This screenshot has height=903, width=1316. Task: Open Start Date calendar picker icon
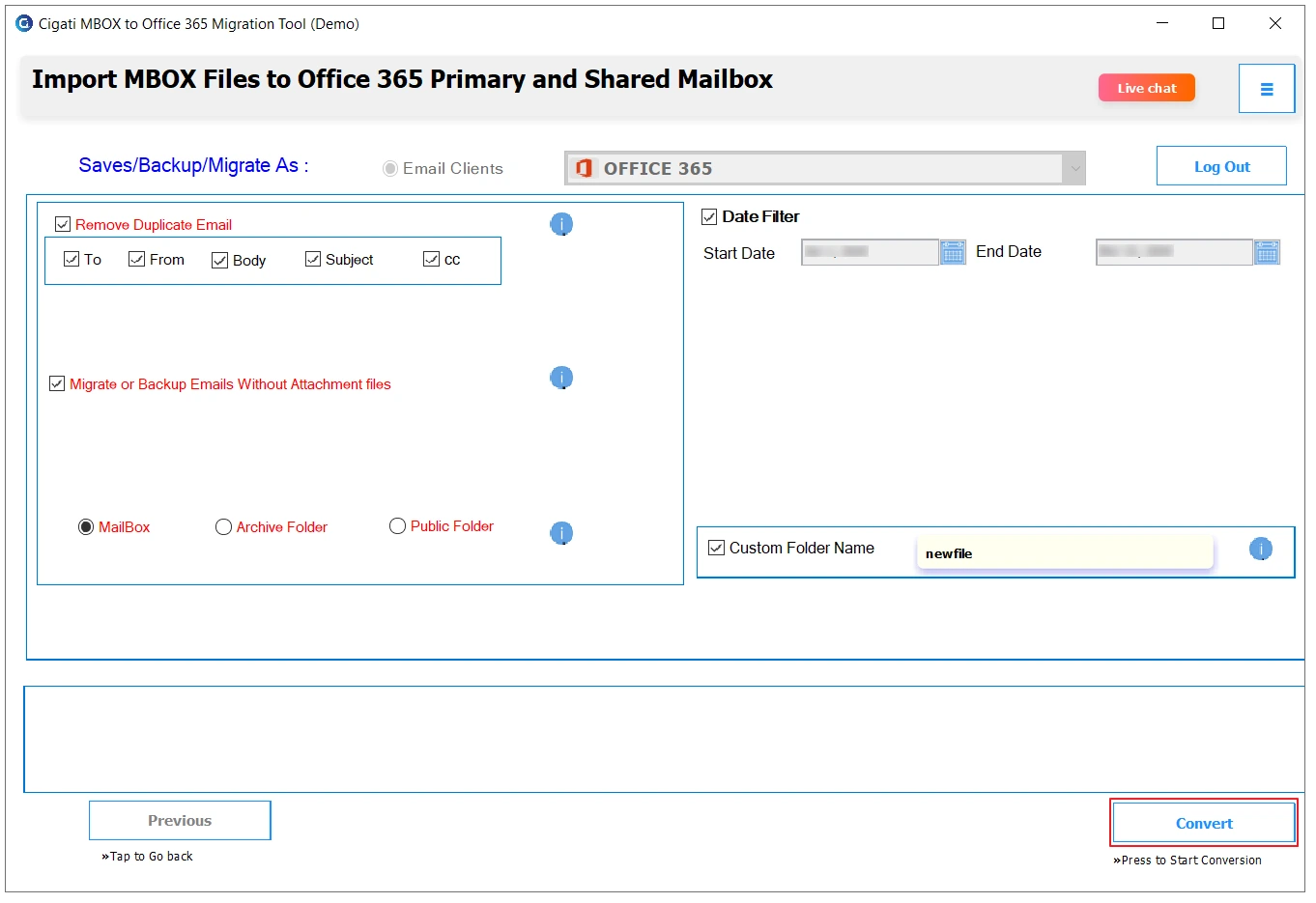(953, 252)
